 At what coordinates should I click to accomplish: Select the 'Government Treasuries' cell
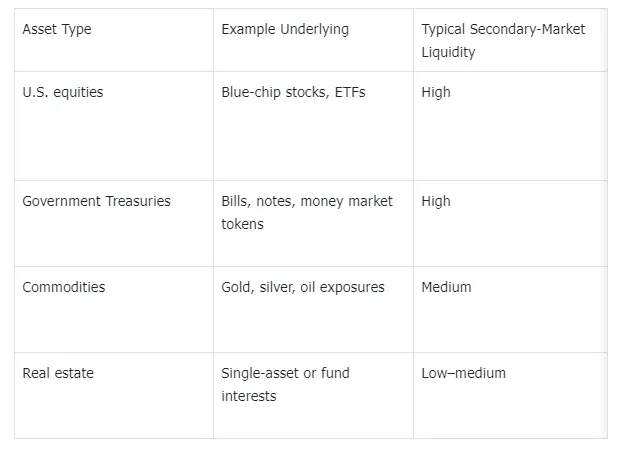pyautogui.click(x=96, y=201)
